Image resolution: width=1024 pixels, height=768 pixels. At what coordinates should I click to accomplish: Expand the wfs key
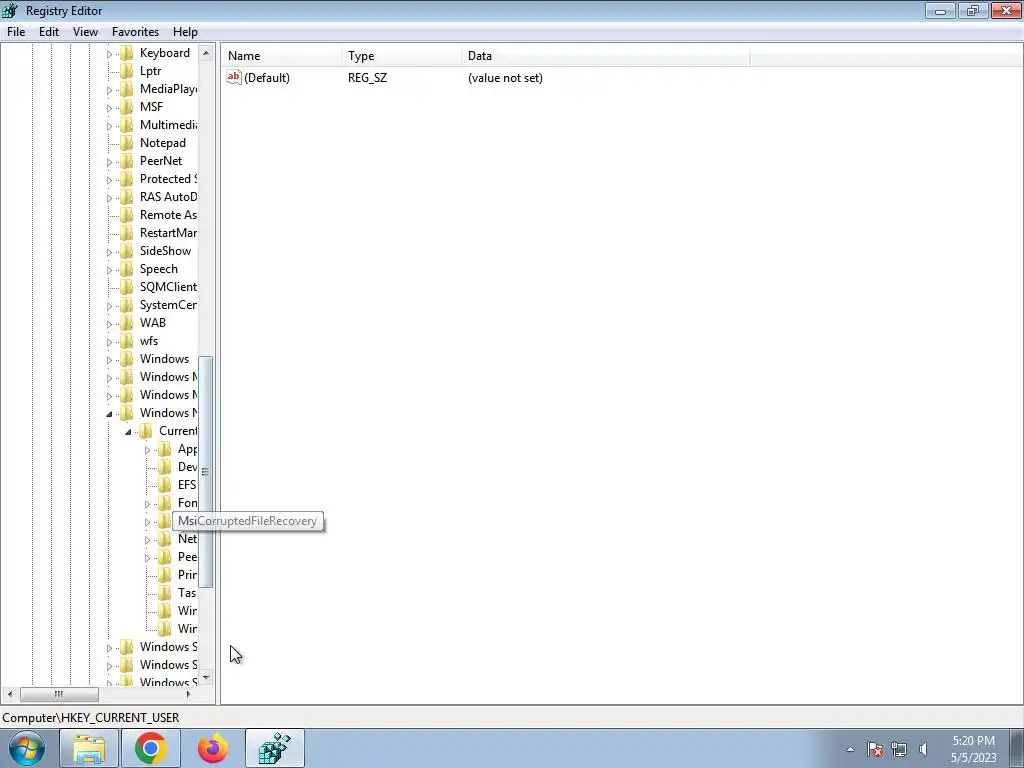pos(109,342)
